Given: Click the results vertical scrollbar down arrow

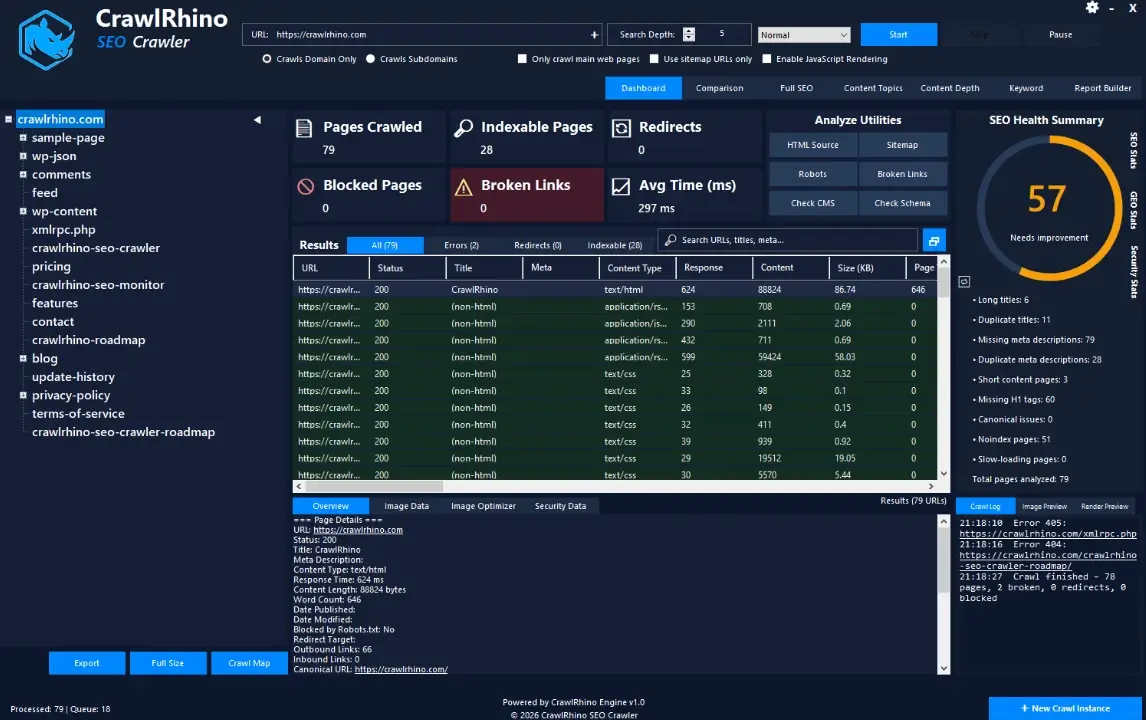Looking at the screenshot, I should point(944,473).
